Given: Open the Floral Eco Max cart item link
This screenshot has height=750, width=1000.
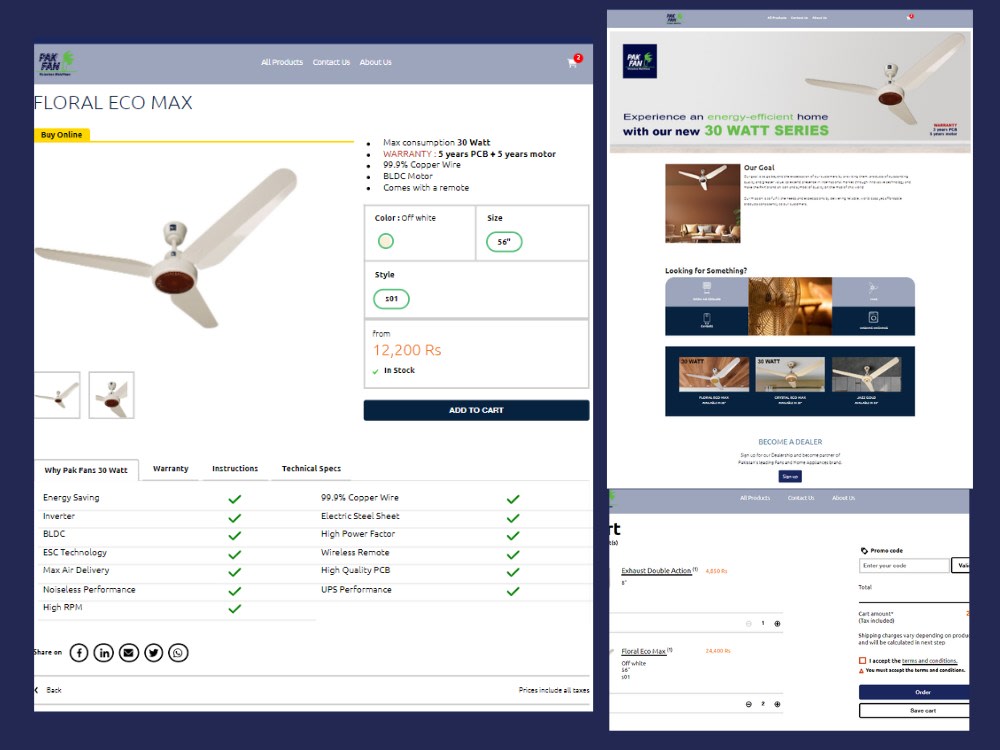Looking at the screenshot, I should 643,651.
